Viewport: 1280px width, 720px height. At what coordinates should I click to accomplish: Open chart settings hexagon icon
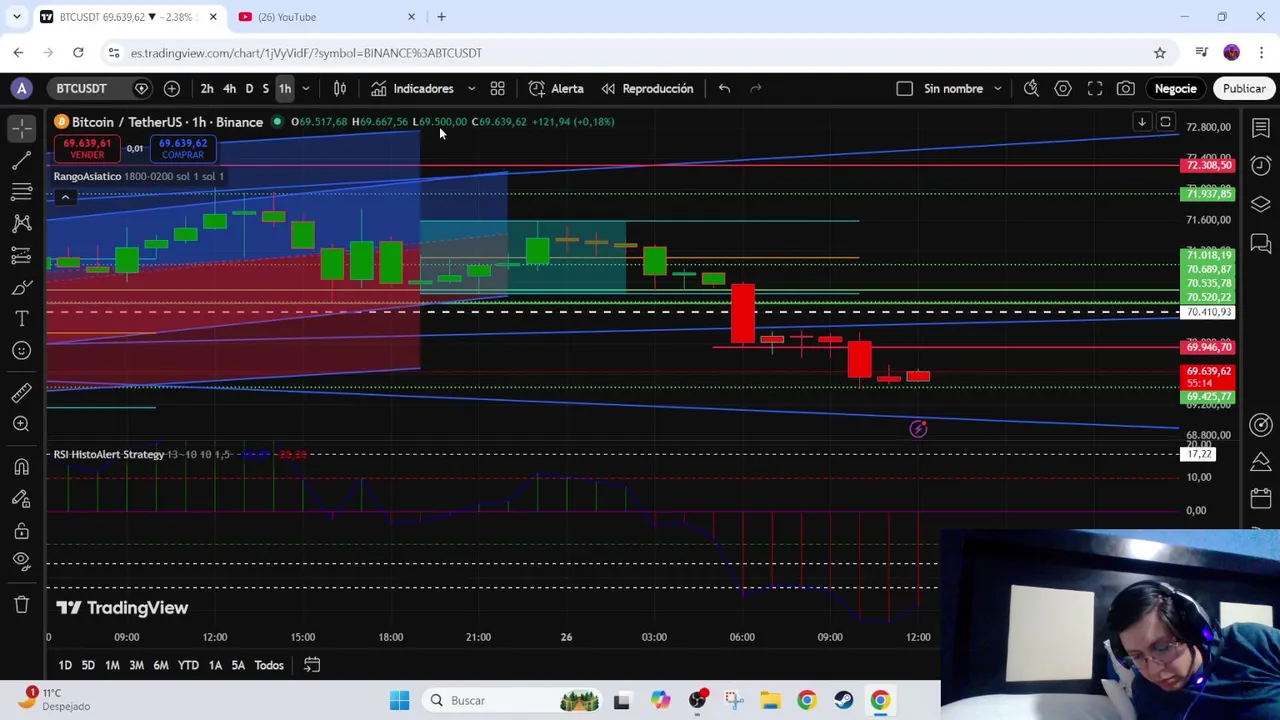(x=1063, y=89)
